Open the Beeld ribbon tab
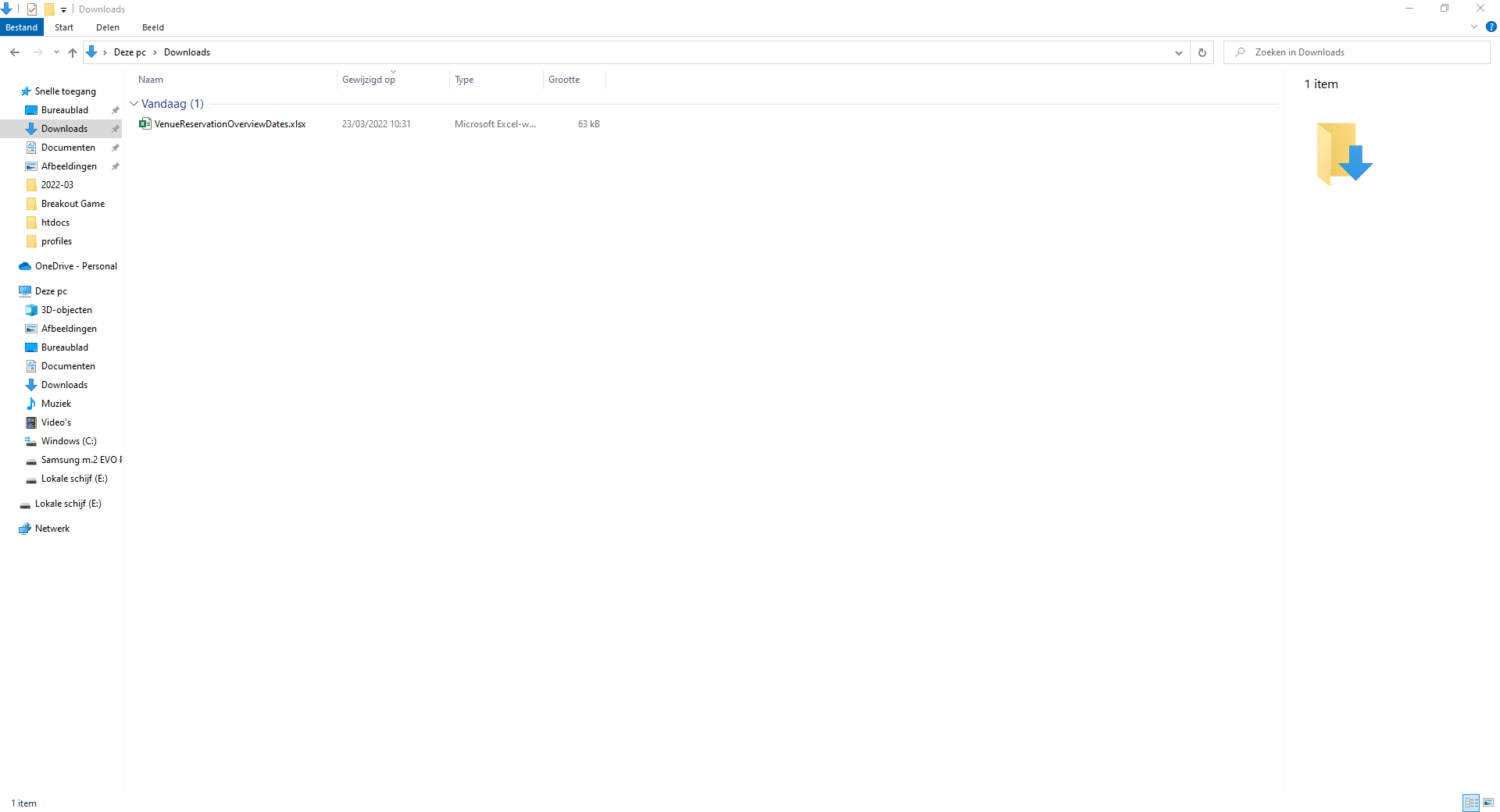 tap(153, 27)
